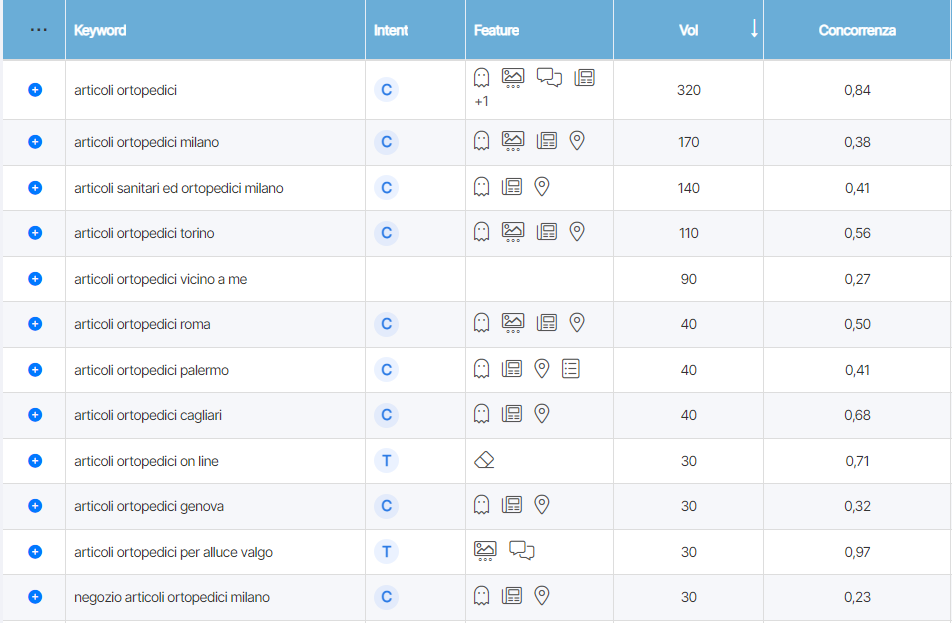952x623 pixels.
Task: Add 'articoli ortopedici milano' with plus icon
Action: pos(35,142)
